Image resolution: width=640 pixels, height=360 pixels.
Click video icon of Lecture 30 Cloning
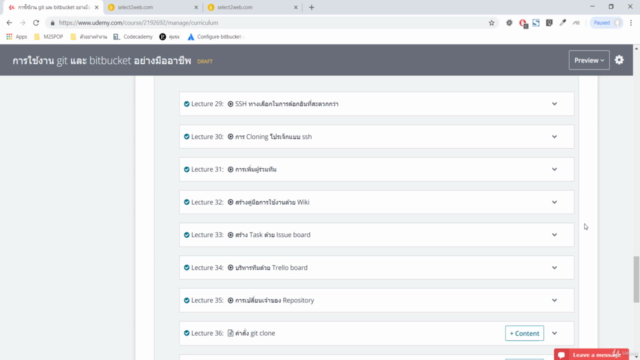(230, 137)
